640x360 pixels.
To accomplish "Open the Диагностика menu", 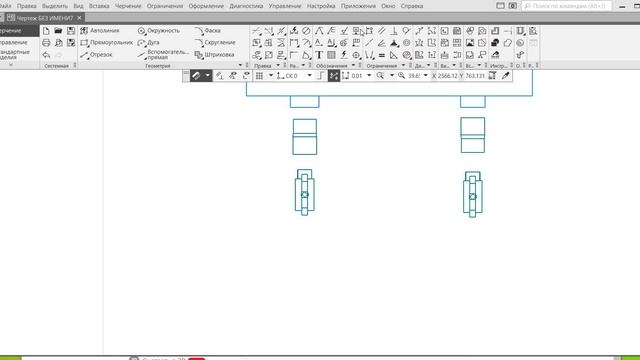I will click(x=246, y=6).
